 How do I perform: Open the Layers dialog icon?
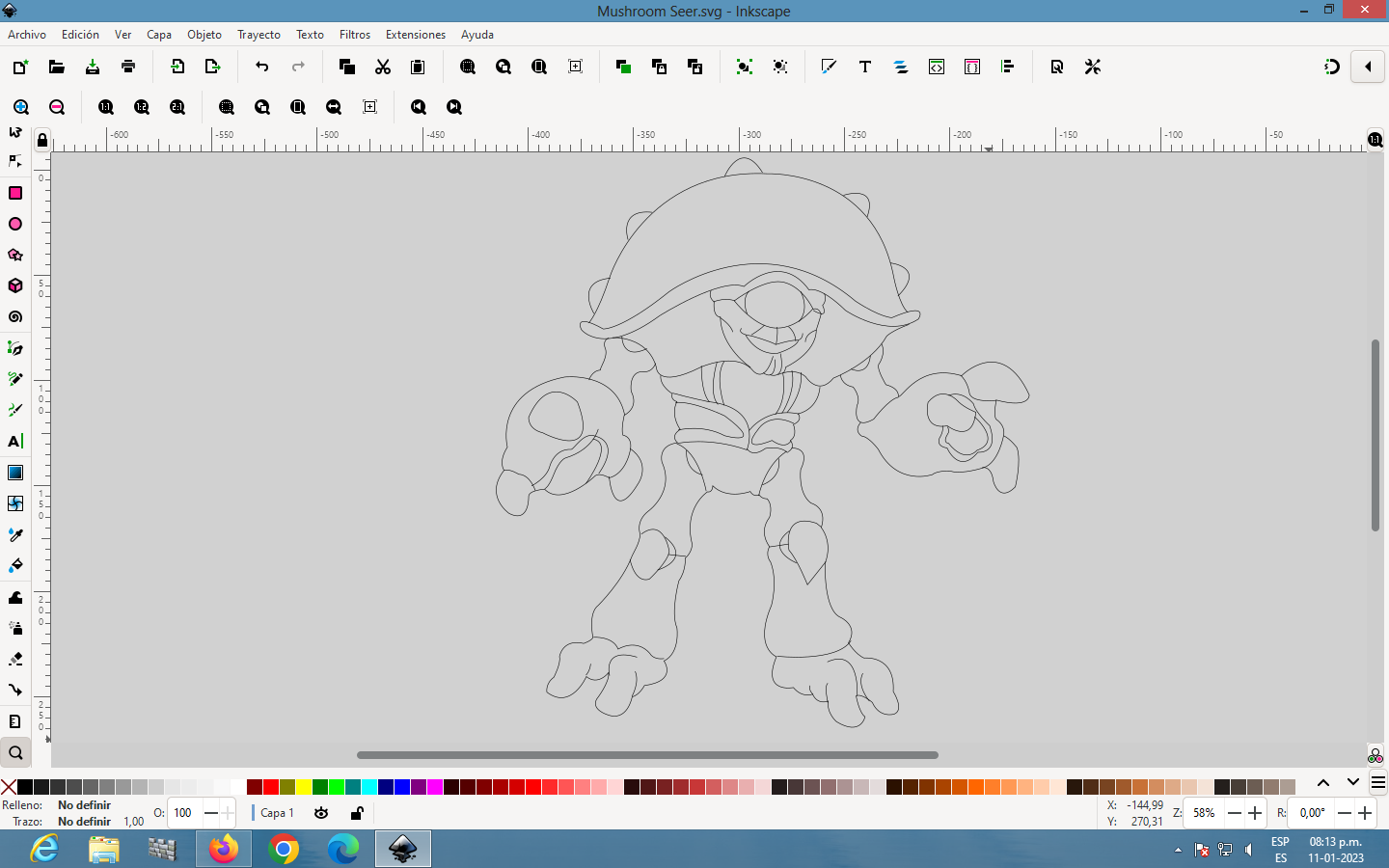click(x=901, y=67)
